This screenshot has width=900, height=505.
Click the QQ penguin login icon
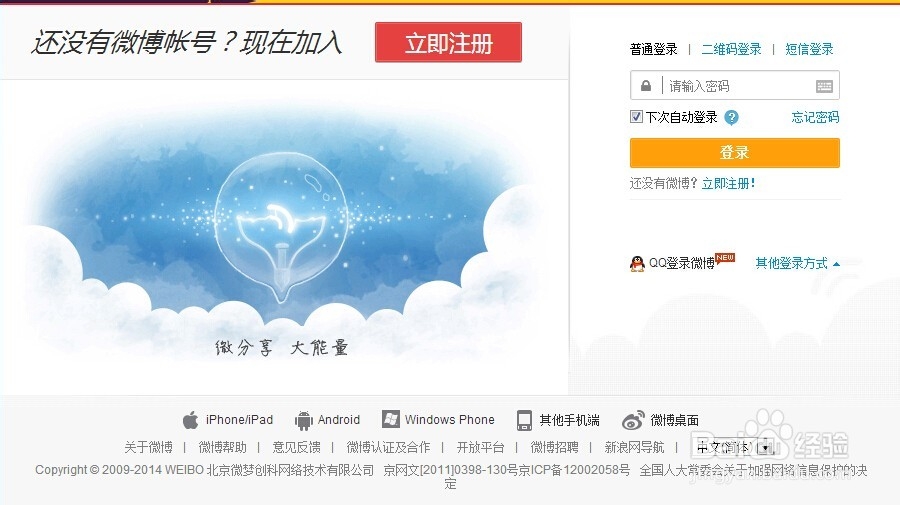click(x=637, y=263)
